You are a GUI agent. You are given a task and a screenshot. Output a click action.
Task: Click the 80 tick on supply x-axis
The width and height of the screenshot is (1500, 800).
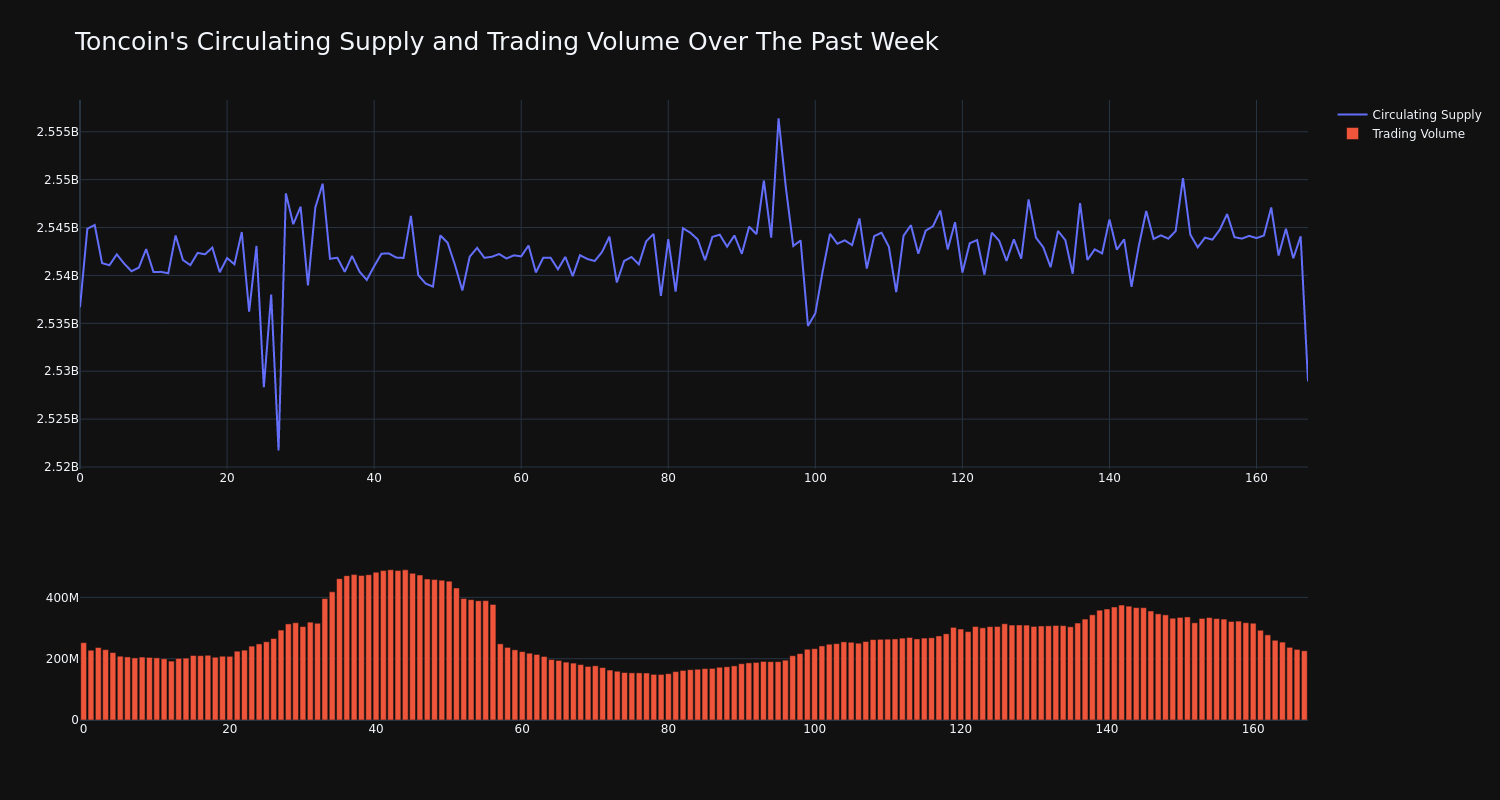(668, 478)
